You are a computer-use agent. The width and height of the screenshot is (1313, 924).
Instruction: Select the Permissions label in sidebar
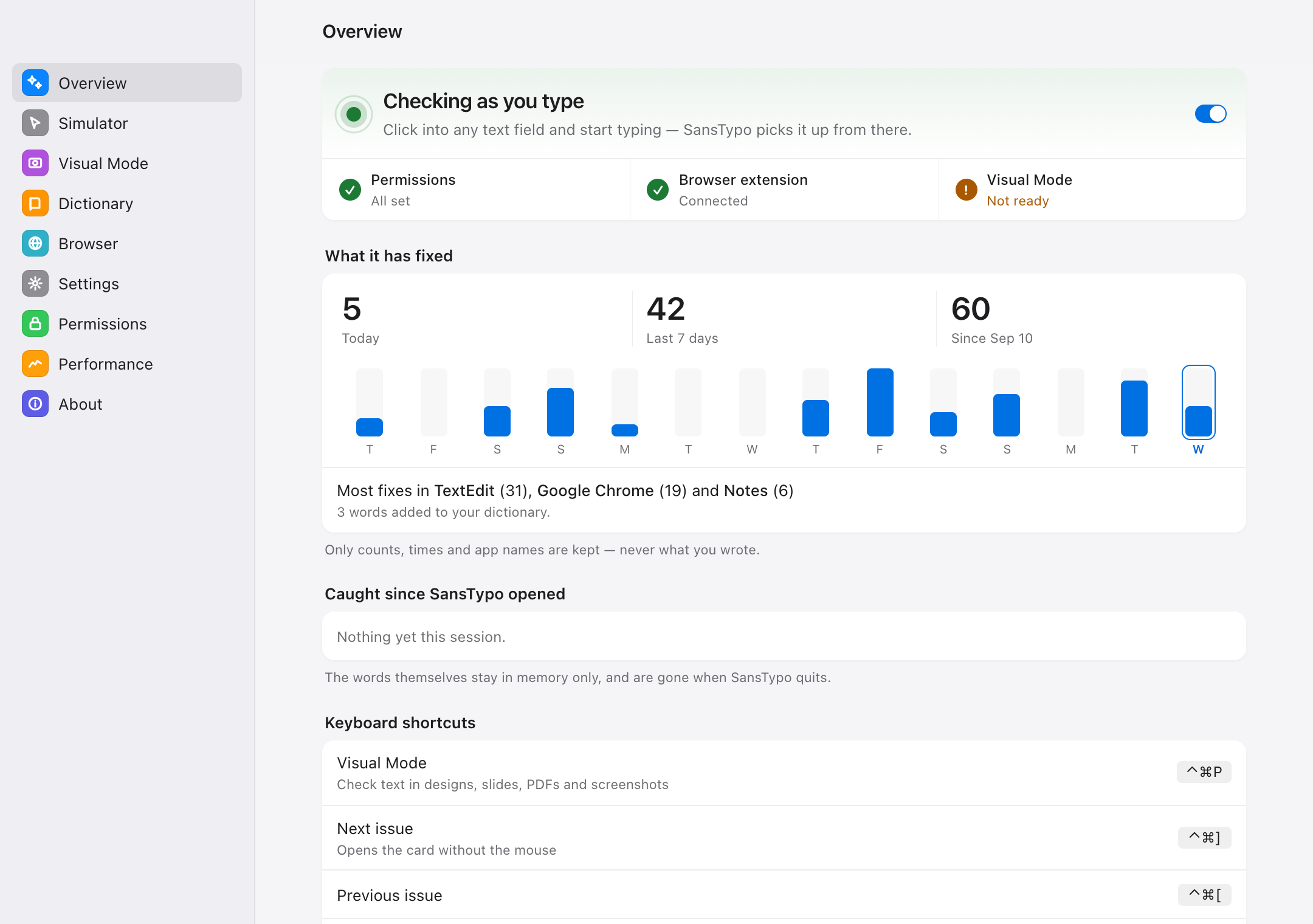[103, 324]
